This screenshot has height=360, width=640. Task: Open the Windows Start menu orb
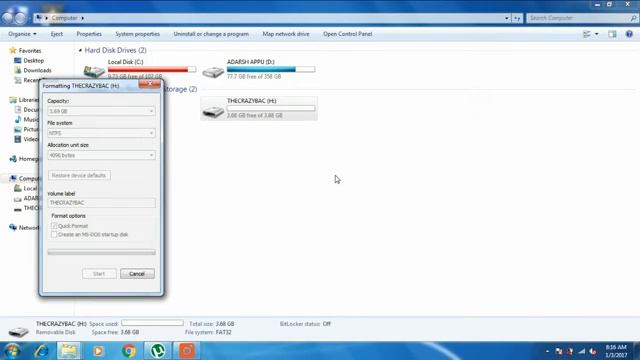12,351
